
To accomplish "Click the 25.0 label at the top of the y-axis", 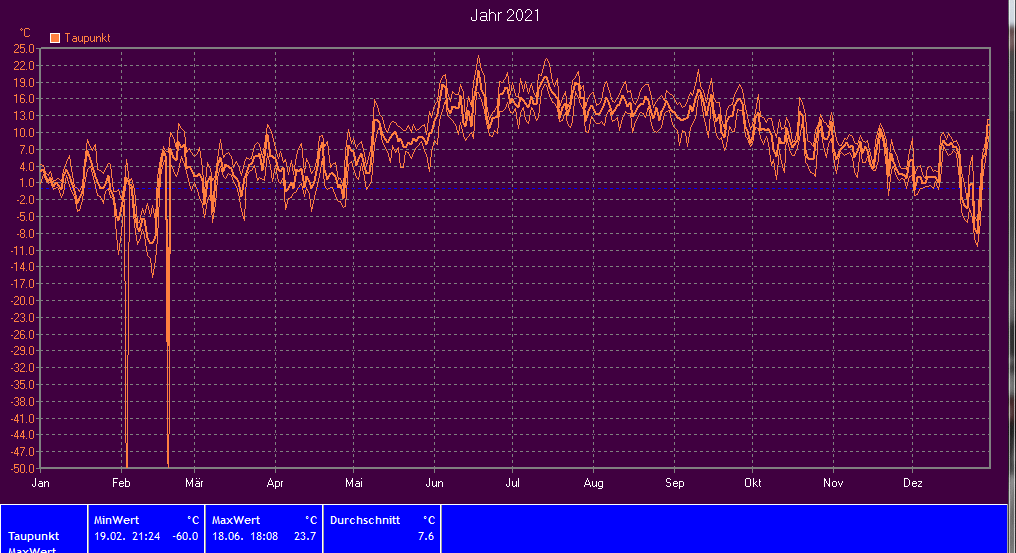I will [25, 48].
